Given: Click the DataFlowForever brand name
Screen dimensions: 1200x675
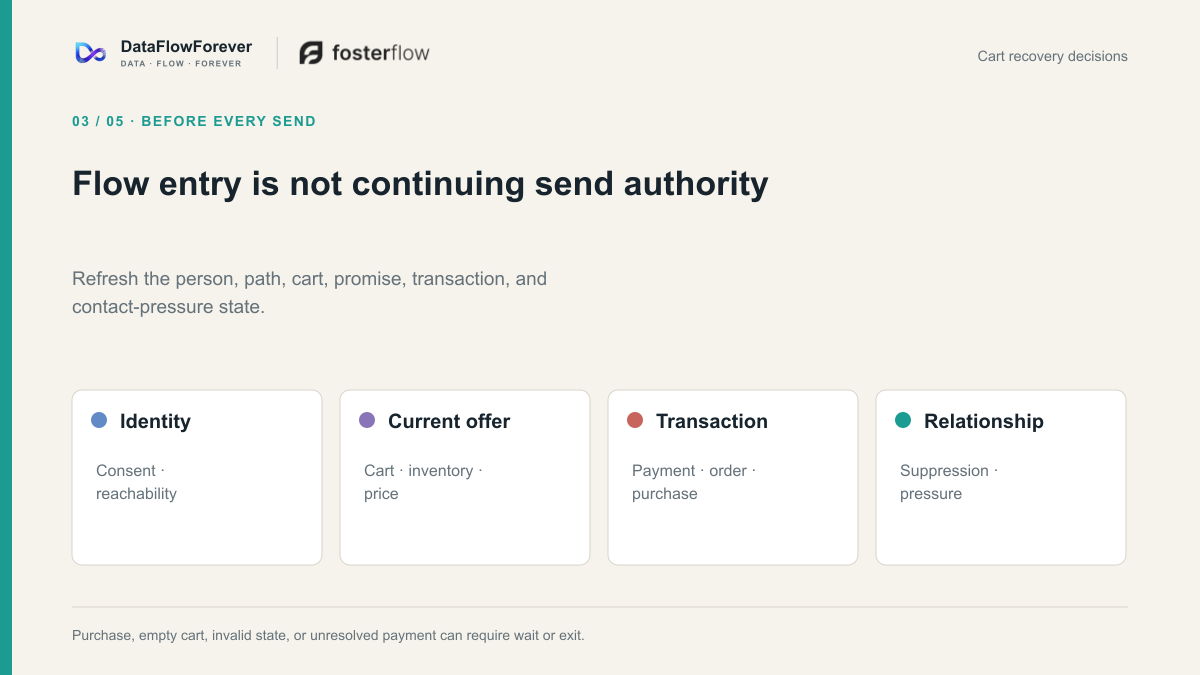Looking at the screenshot, I should (186, 46).
